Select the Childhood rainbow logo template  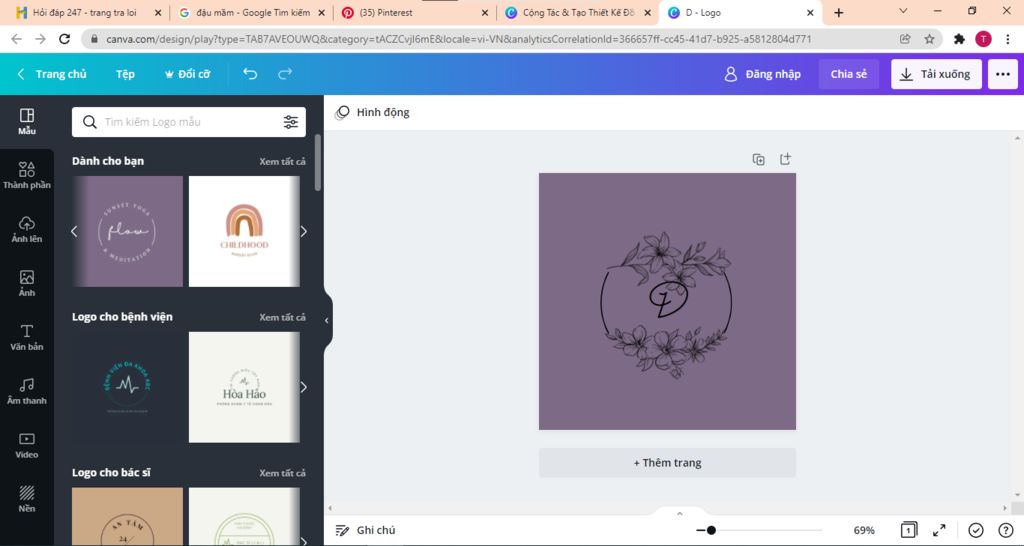244,231
